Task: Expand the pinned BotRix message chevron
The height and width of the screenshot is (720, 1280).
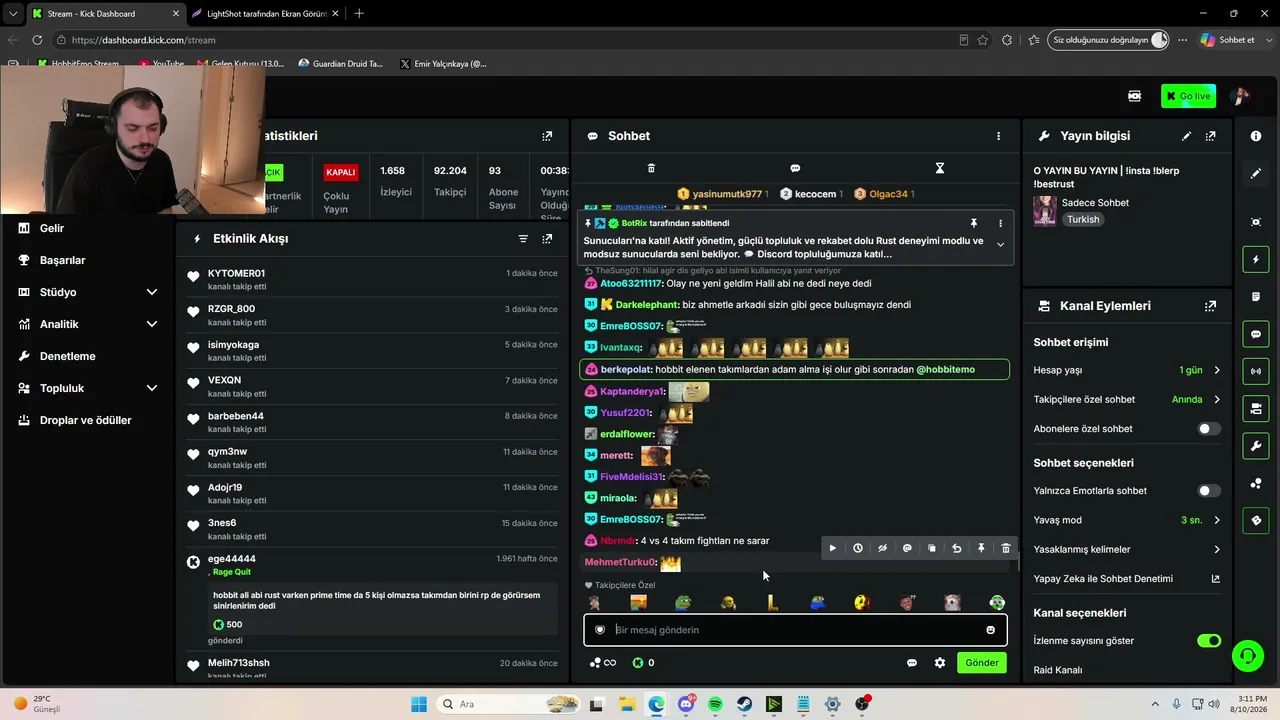Action: (x=1000, y=245)
